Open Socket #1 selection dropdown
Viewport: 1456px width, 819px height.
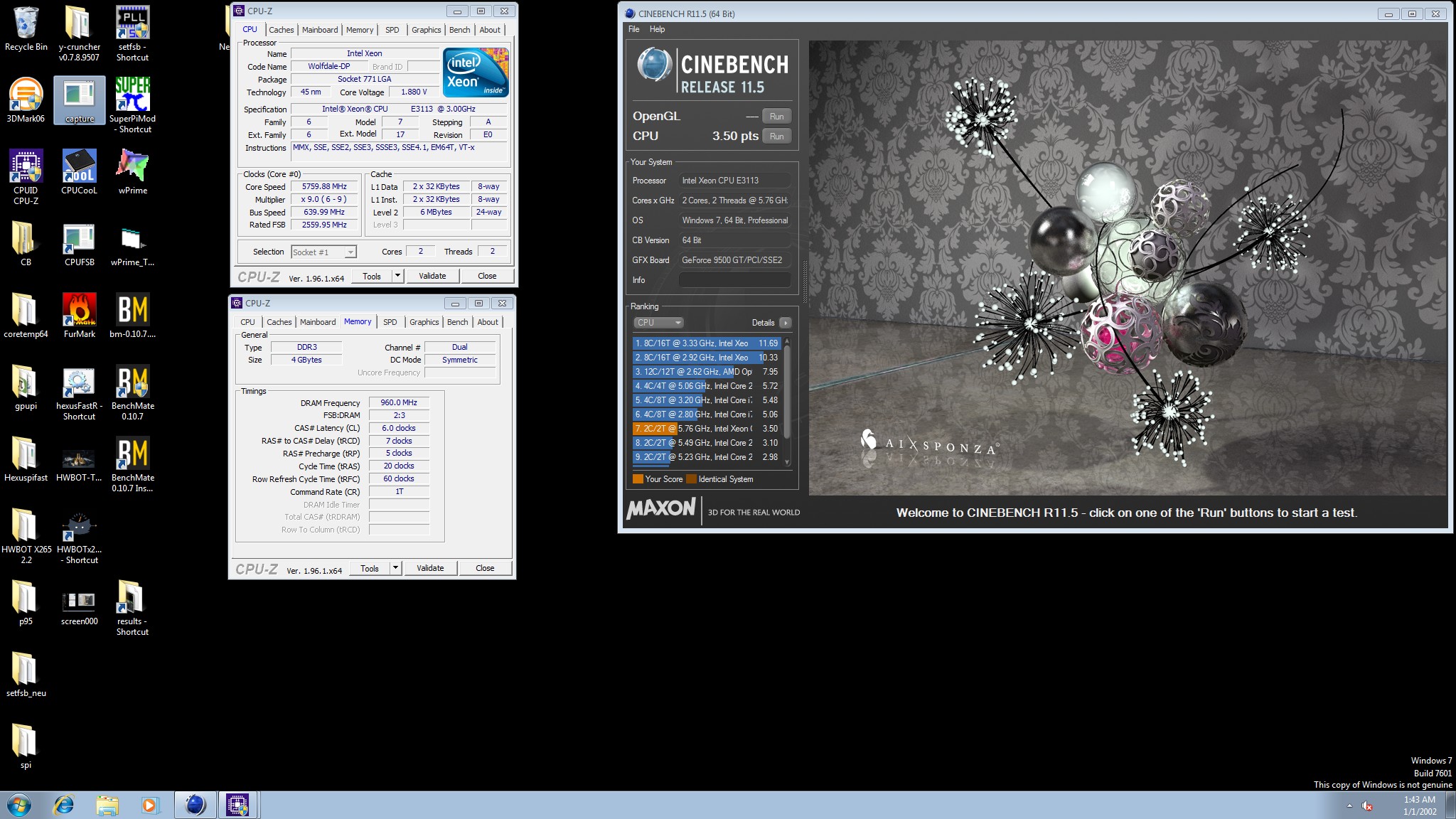pos(323,252)
